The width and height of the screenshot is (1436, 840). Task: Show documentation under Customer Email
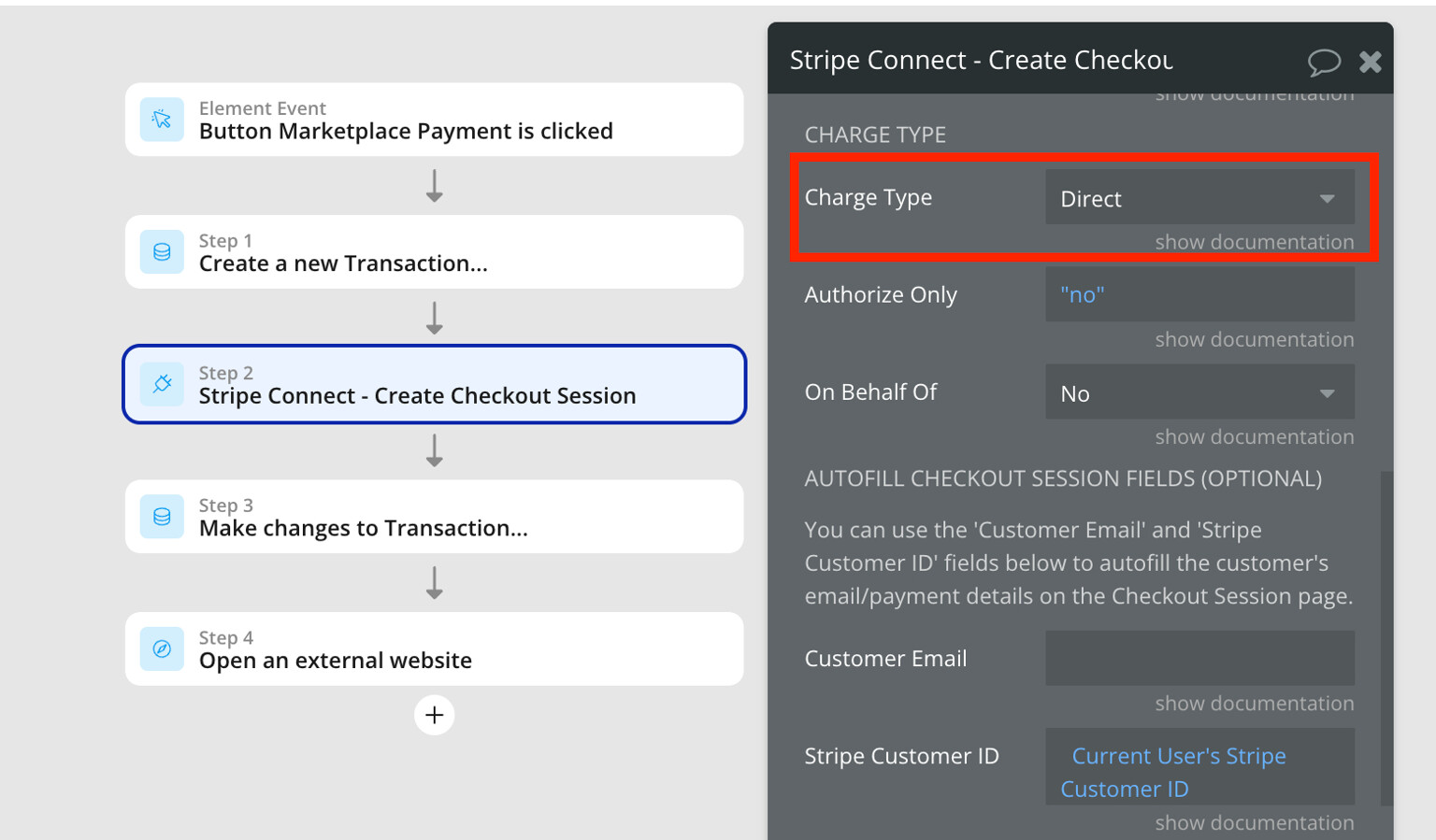point(1254,704)
